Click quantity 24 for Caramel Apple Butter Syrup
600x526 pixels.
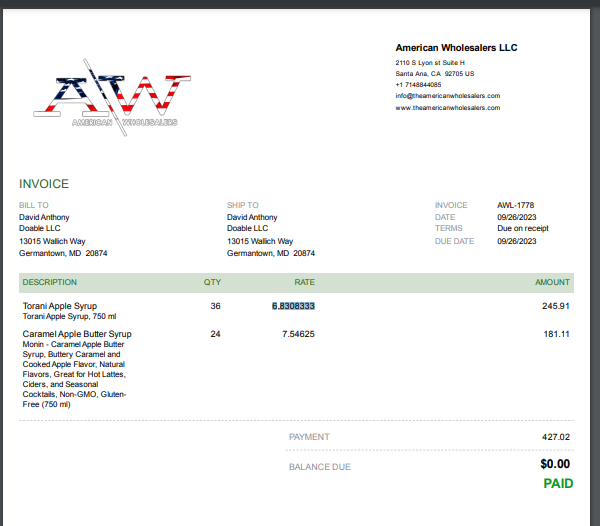click(x=215, y=334)
